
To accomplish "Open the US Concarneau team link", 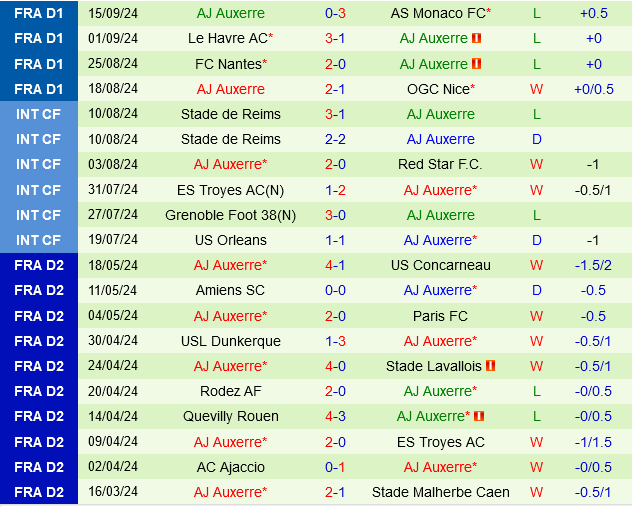I will tap(440, 265).
